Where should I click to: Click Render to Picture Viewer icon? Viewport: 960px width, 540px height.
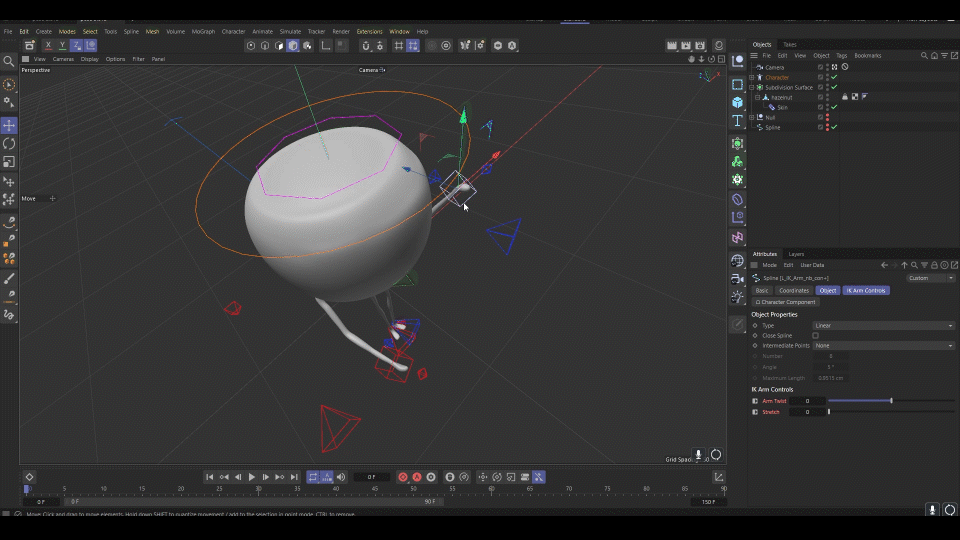point(686,45)
